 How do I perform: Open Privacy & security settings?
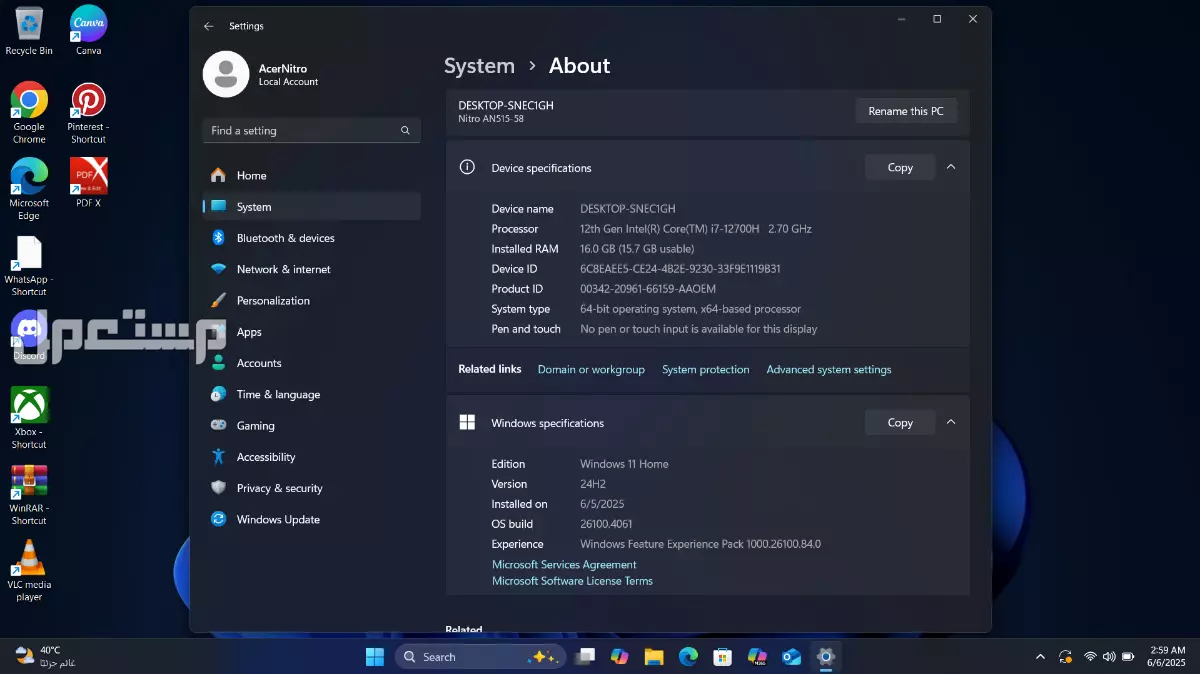coord(311,488)
